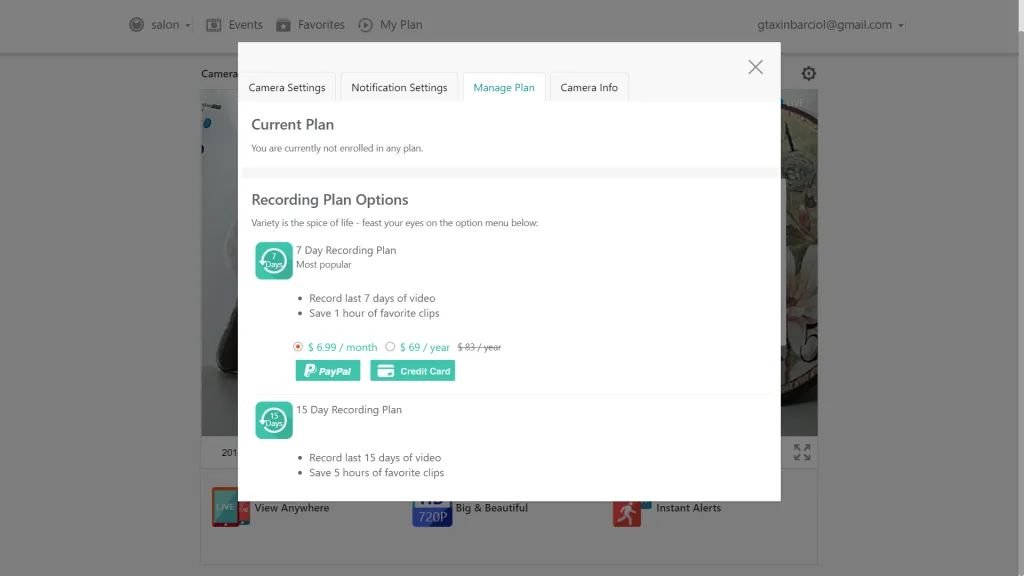Open the Camera Info tab
1024x576 pixels.
[588, 88]
